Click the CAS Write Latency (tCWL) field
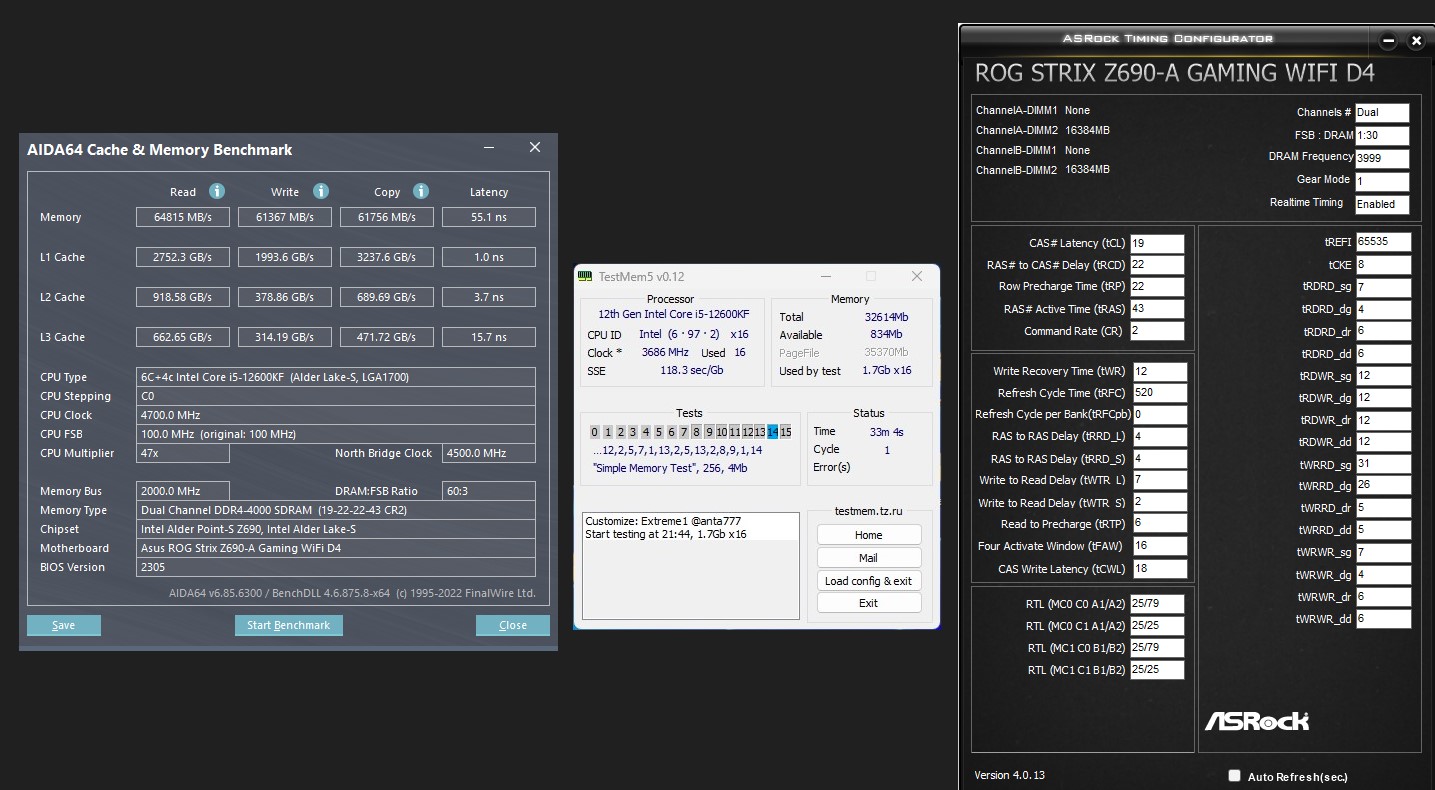Screen dimensions: 1435x790 coord(1160,569)
